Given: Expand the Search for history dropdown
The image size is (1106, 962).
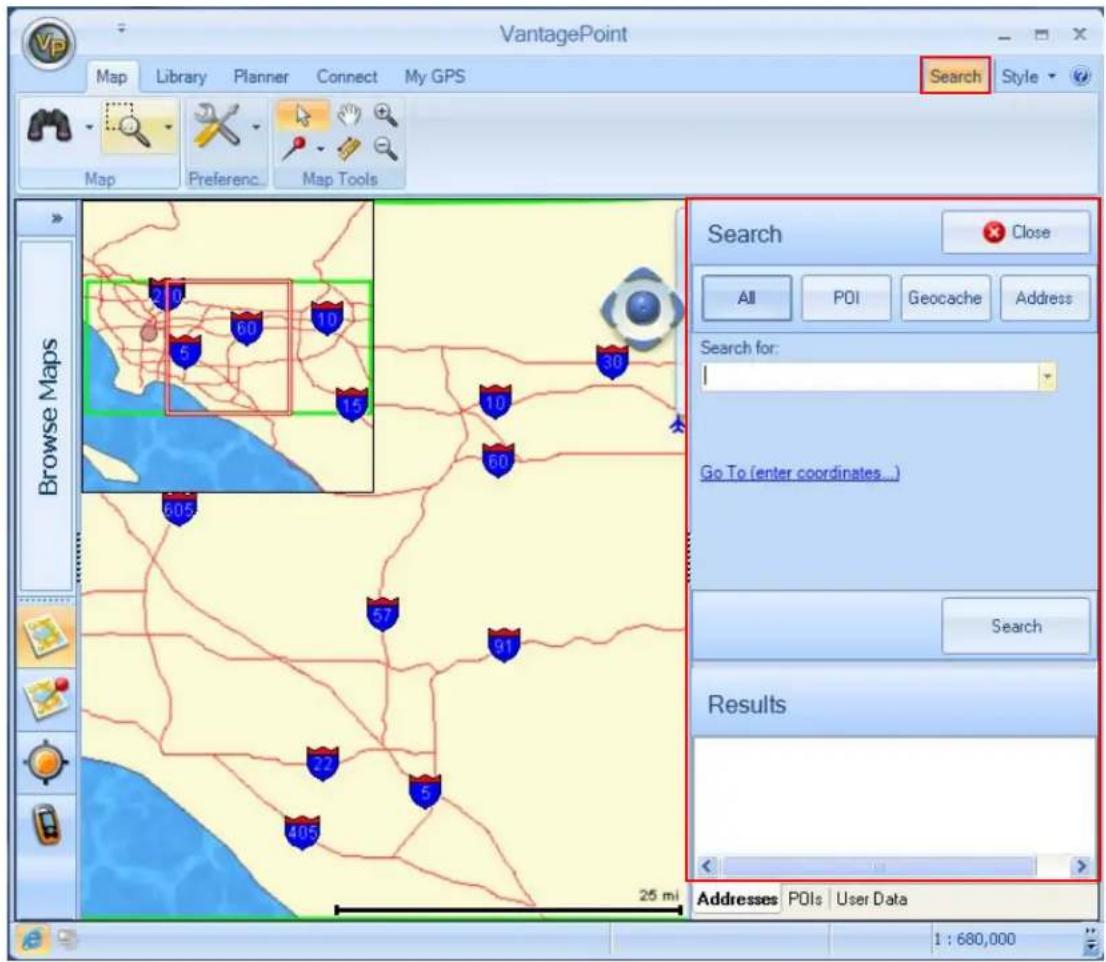Looking at the screenshot, I should pyautogui.click(x=1047, y=377).
